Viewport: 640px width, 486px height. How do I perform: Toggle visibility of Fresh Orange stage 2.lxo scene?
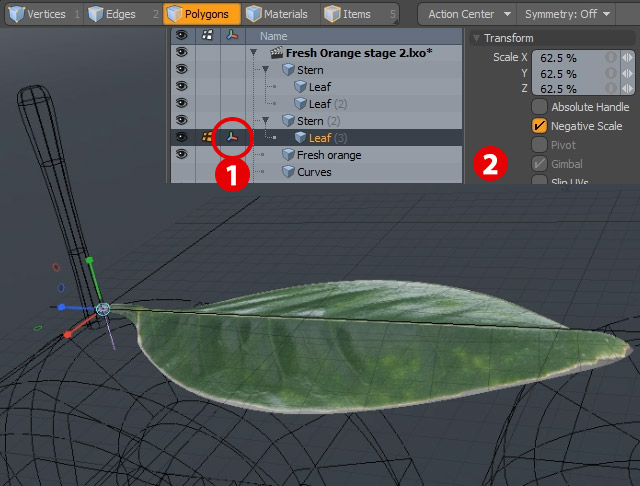pos(182,52)
